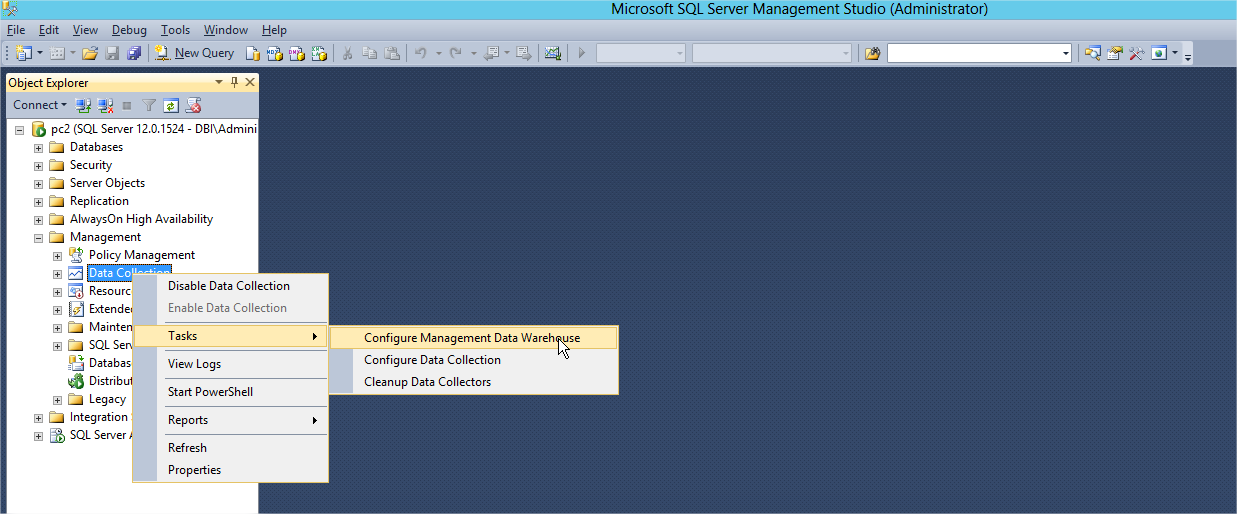Click the Redo arrow icon
The image size is (1237, 514).
[455, 53]
